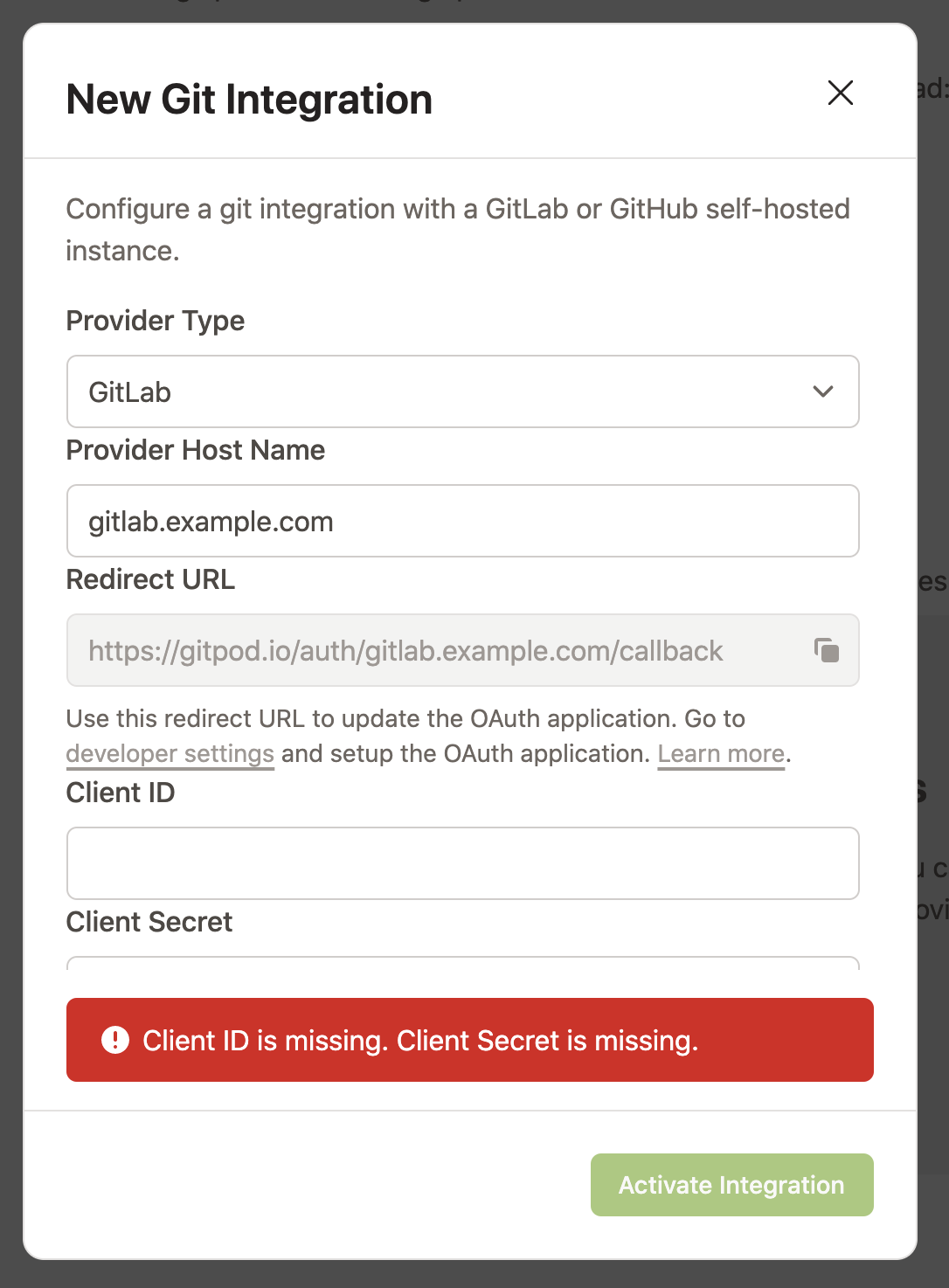Viewport: 949px width, 1288px height.
Task: Click the Learn more link
Action: (x=720, y=753)
